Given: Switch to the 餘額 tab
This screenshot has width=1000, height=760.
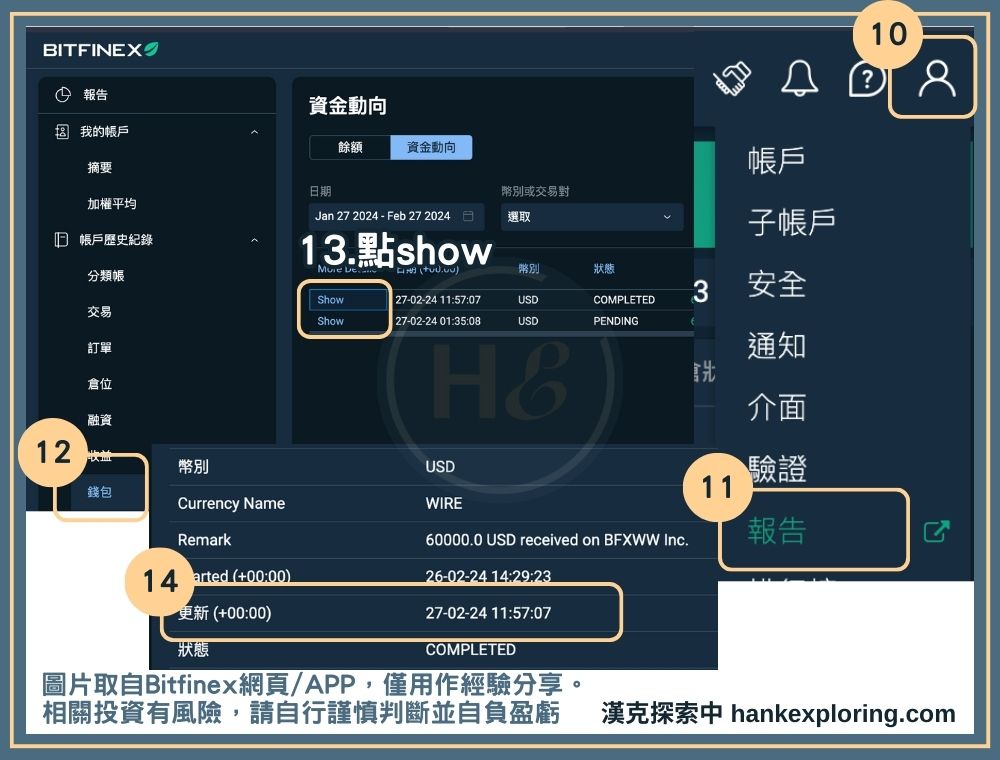Looking at the screenshot, I should click(x=350, y=147).
